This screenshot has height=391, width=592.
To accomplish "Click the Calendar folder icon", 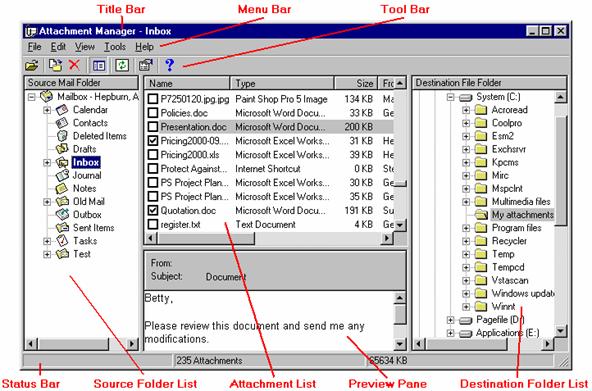I will tap(62, 110).
